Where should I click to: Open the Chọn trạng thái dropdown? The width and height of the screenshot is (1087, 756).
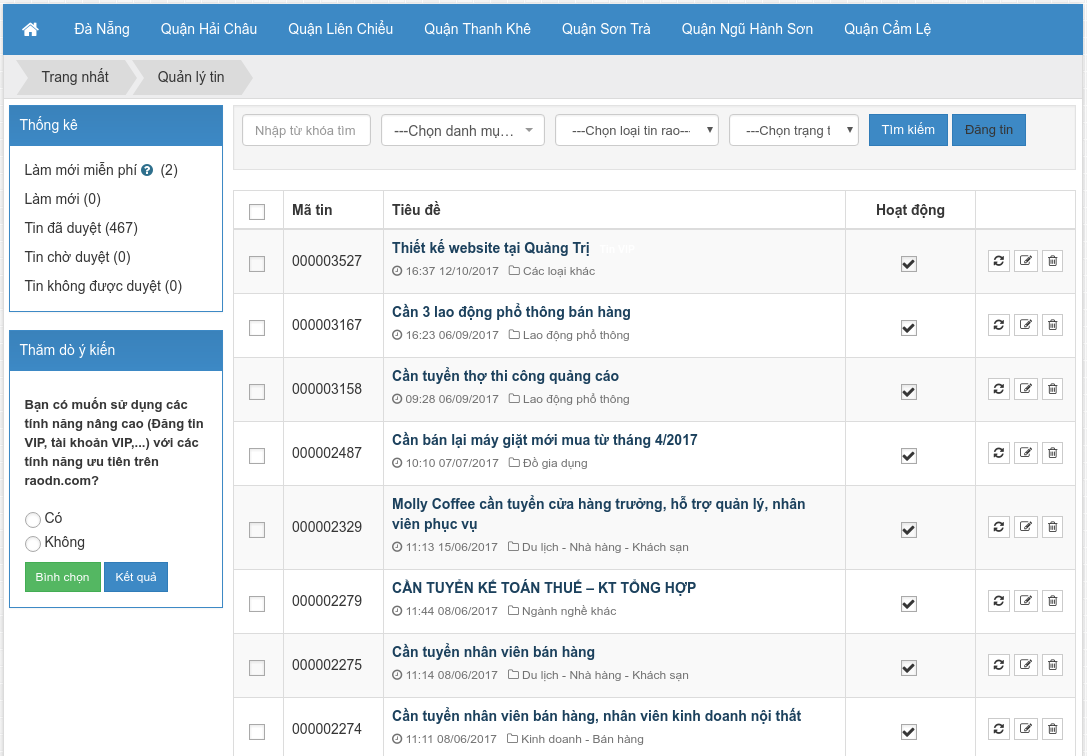point(794,130)
